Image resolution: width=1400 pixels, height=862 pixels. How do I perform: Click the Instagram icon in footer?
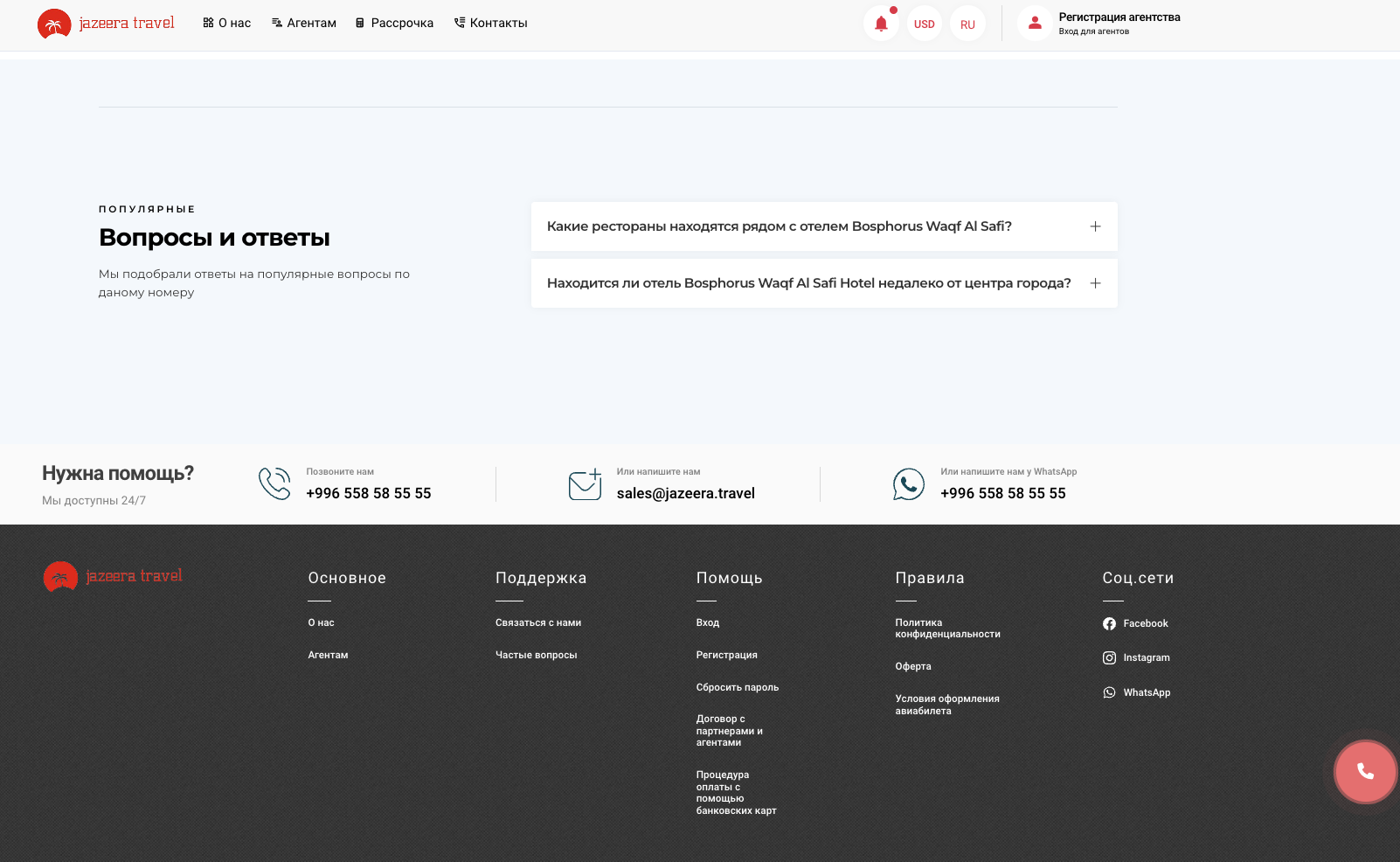pyautogui.click(x=1109, y=657)
